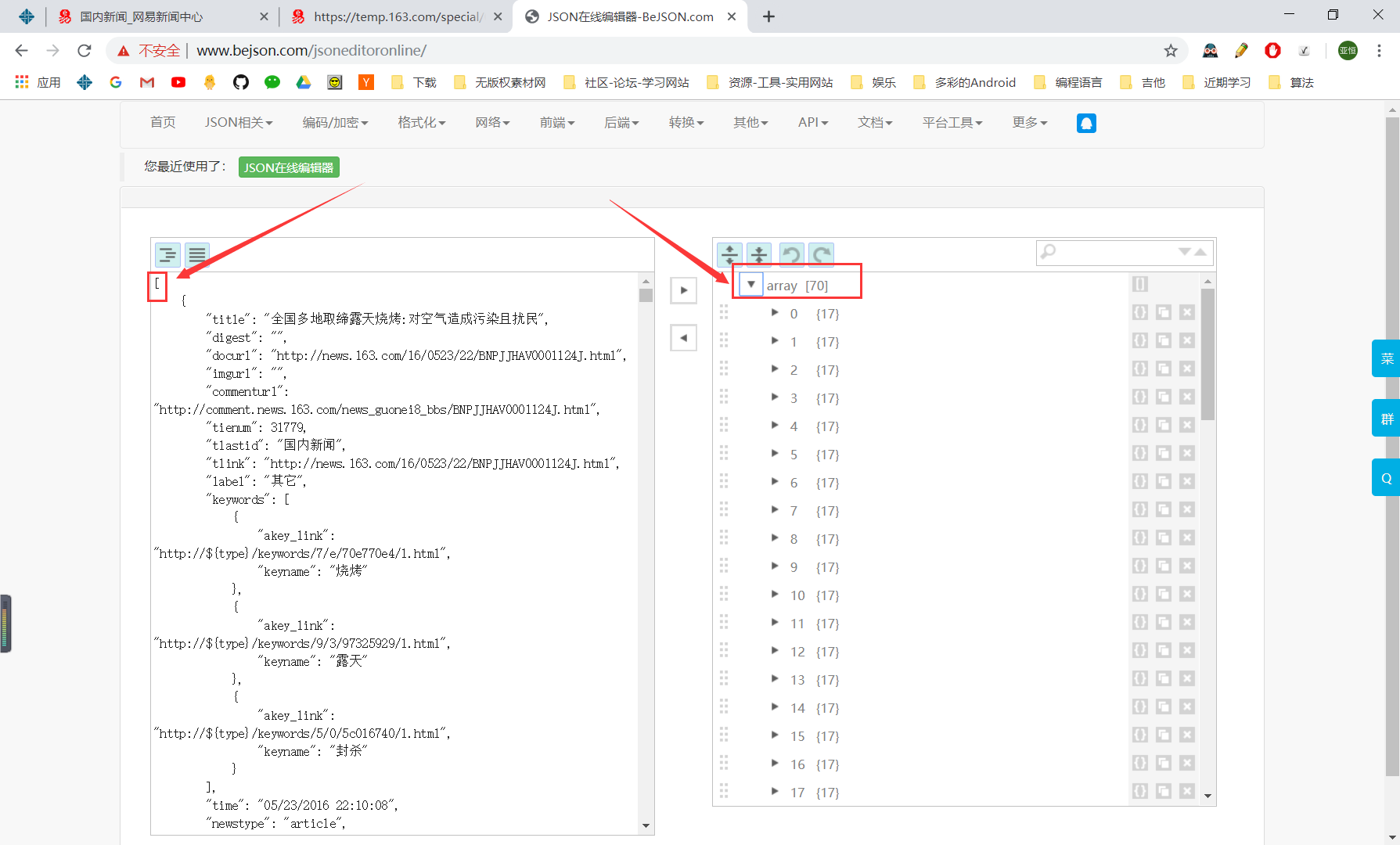Open the 编码/加密 dropdown menu
The image size is (1400, 845).
tap(335, 123)
